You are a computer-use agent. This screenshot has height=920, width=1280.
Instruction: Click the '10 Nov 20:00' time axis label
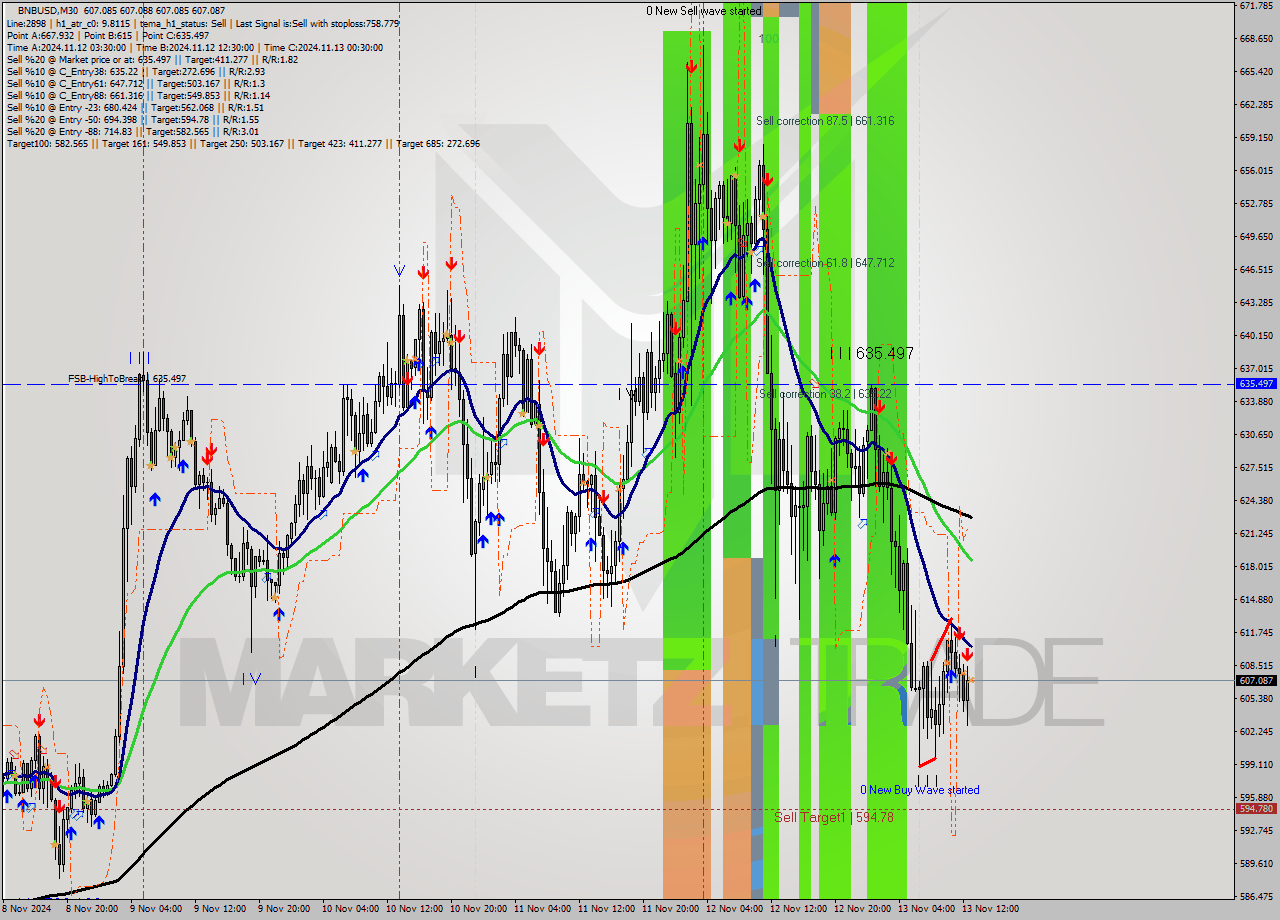point(478,910)
